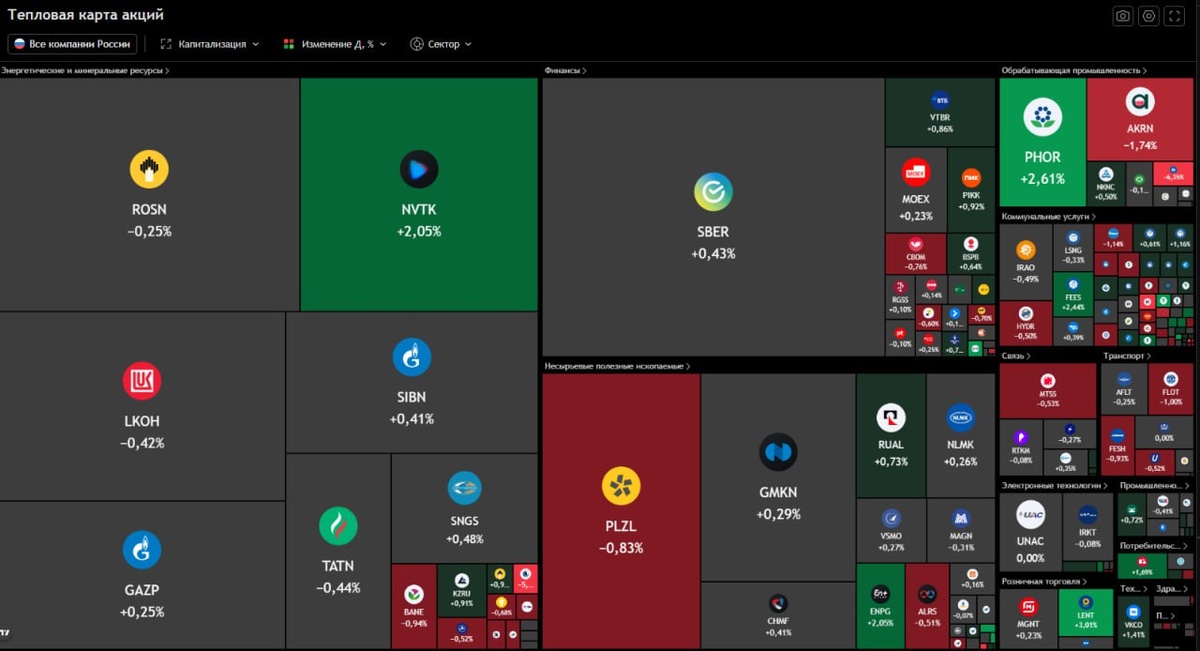Open the Капитализация size dropdown
1200x651 pixels.
coord(210,44)
